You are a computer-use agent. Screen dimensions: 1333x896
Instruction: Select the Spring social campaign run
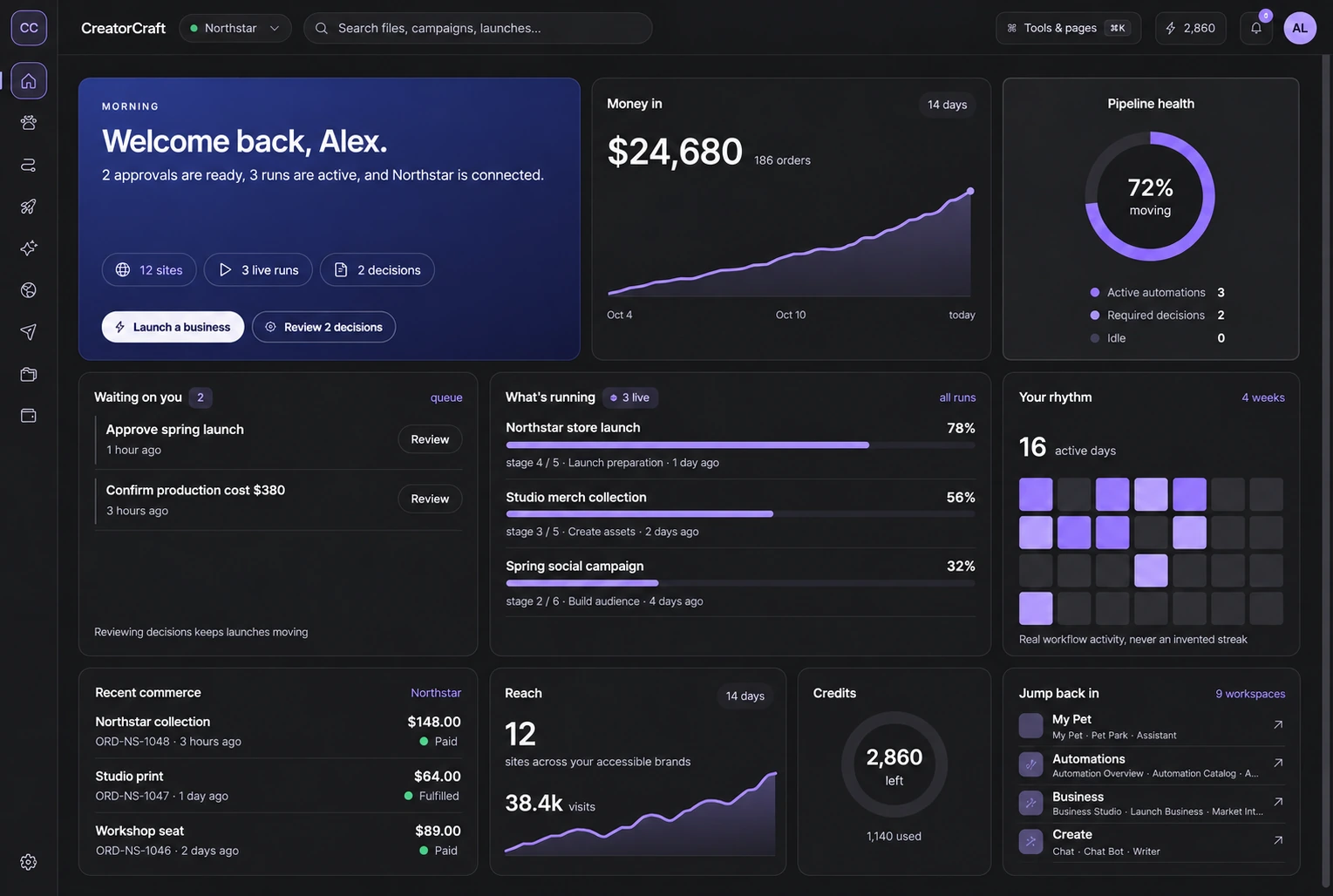point(740,582)
